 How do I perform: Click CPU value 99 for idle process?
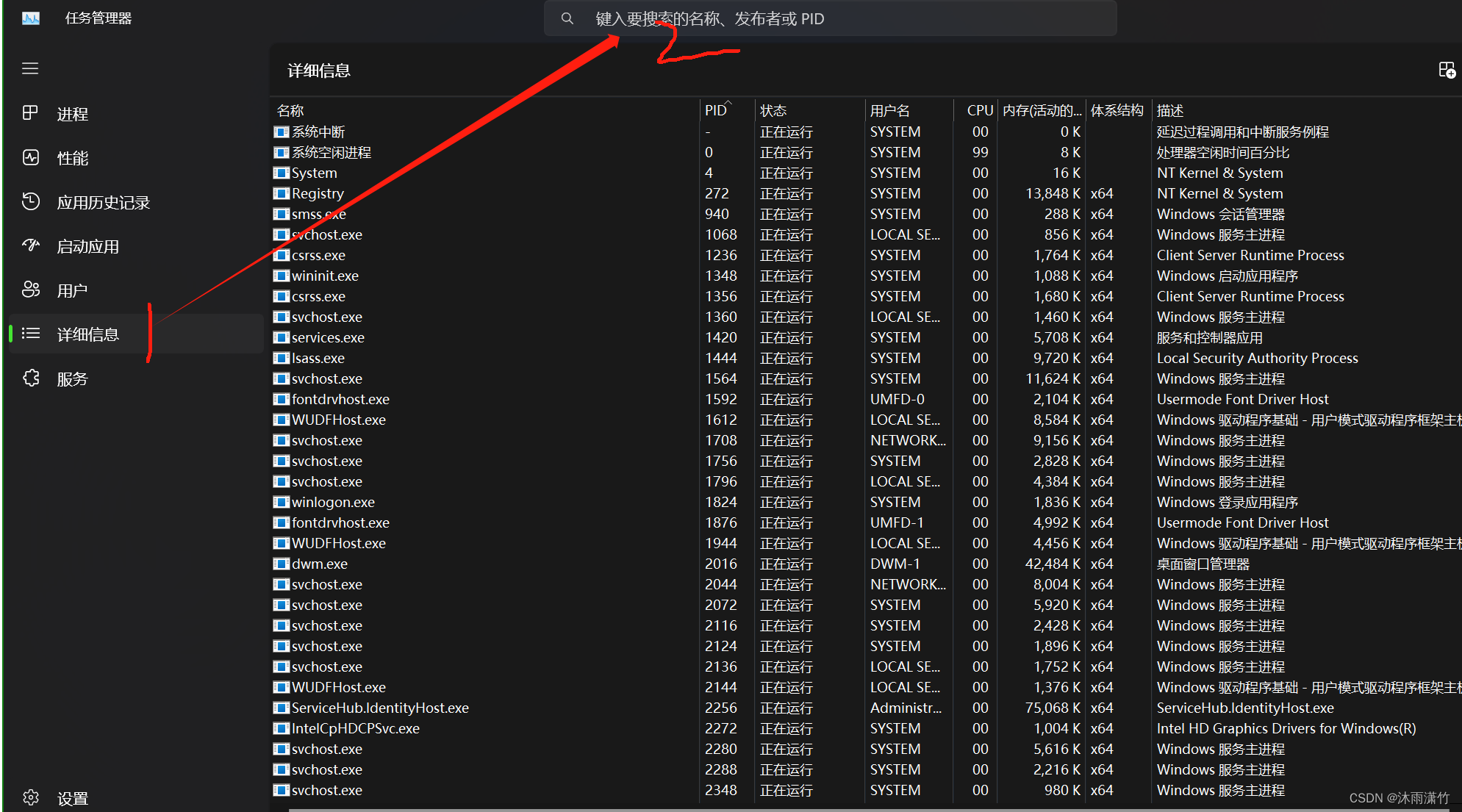pos(980,152)
